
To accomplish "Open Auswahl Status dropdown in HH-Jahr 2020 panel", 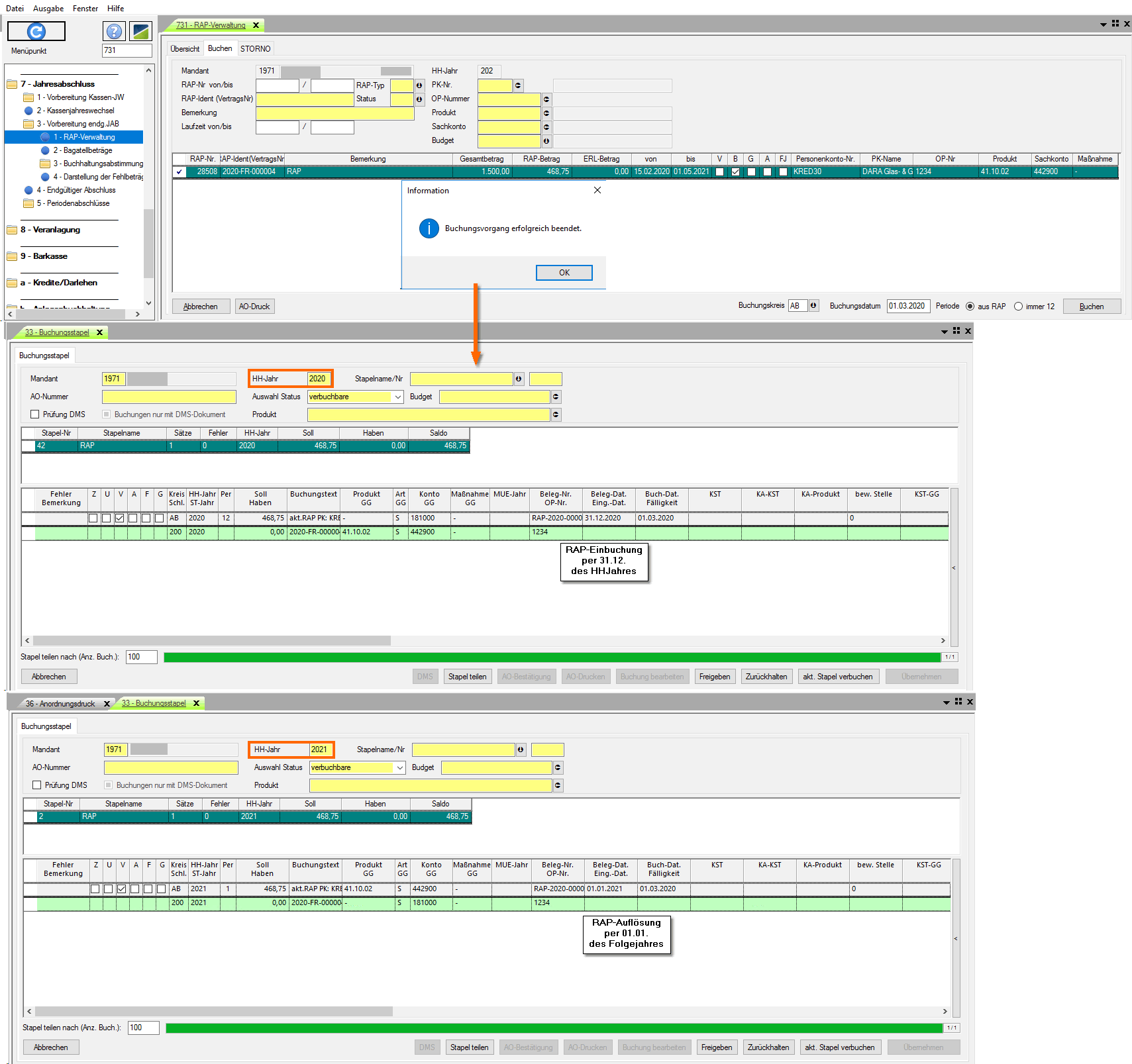I will [x=398, y=397].
